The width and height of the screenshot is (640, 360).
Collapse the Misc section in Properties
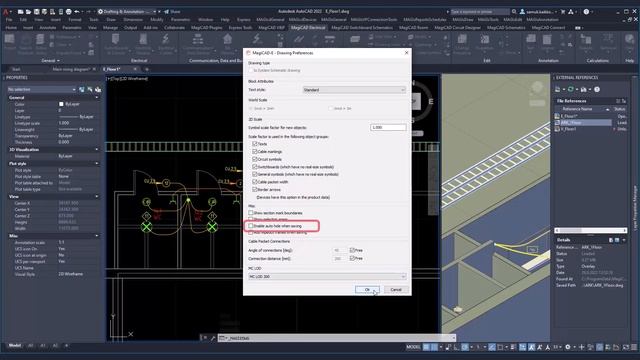(x=97, y=236)
